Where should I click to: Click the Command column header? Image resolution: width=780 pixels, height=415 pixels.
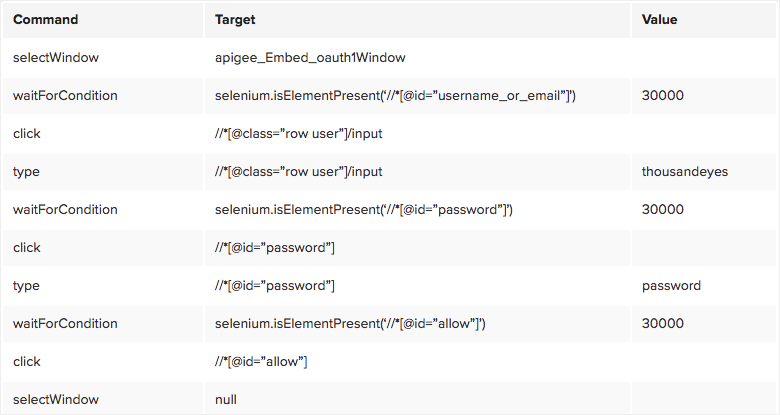pos(46,19)
